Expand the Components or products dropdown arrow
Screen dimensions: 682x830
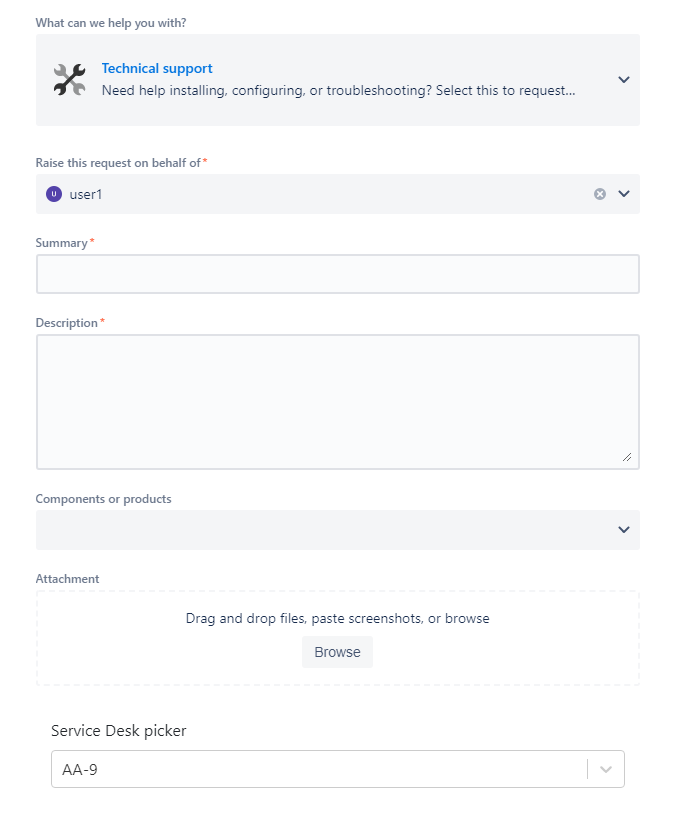(624, 530)
